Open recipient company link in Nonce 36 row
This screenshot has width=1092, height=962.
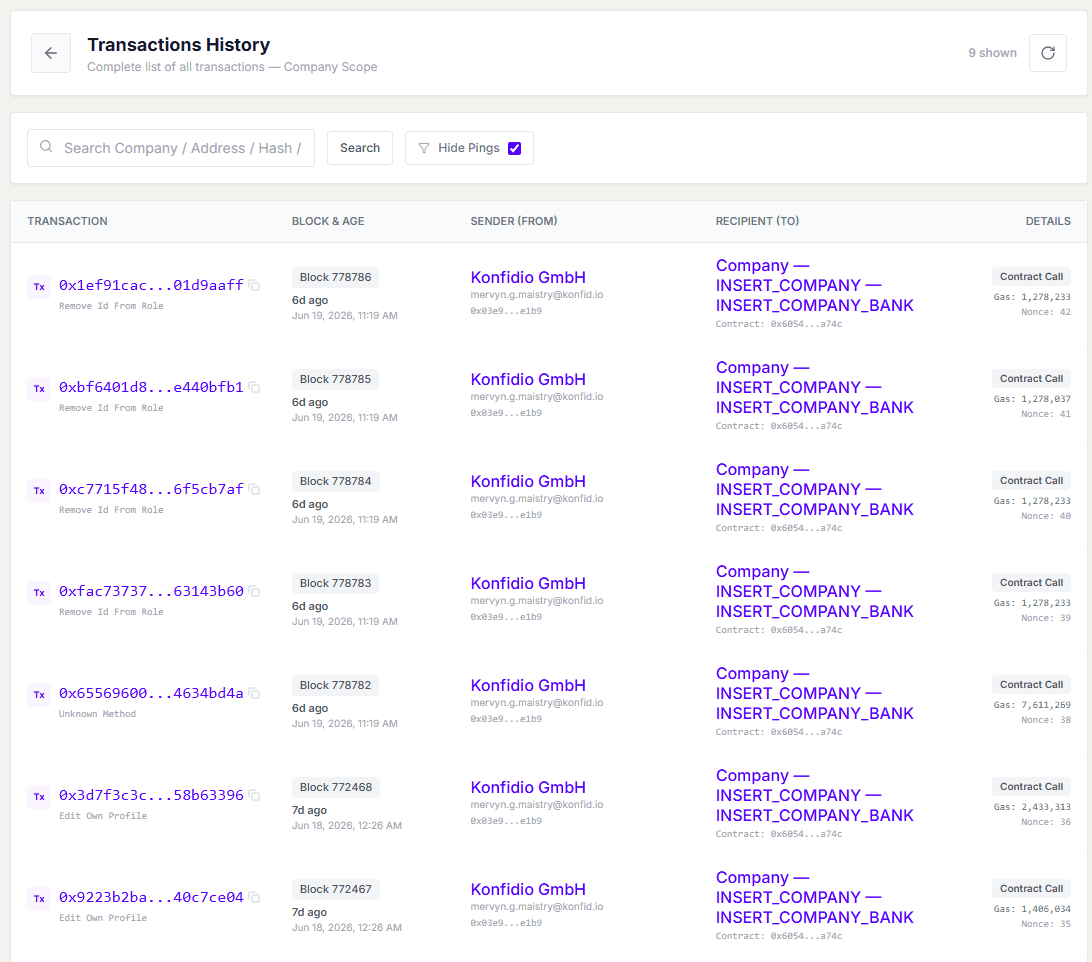814,796
